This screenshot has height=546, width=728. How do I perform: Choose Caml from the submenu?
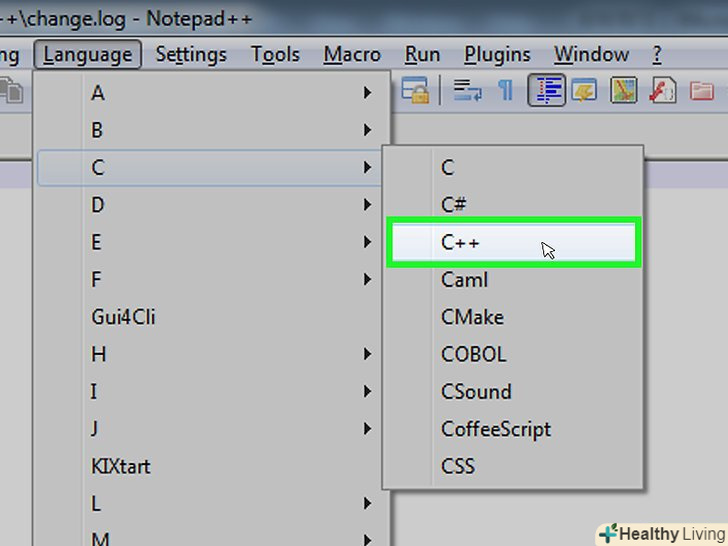click(513, 280)
